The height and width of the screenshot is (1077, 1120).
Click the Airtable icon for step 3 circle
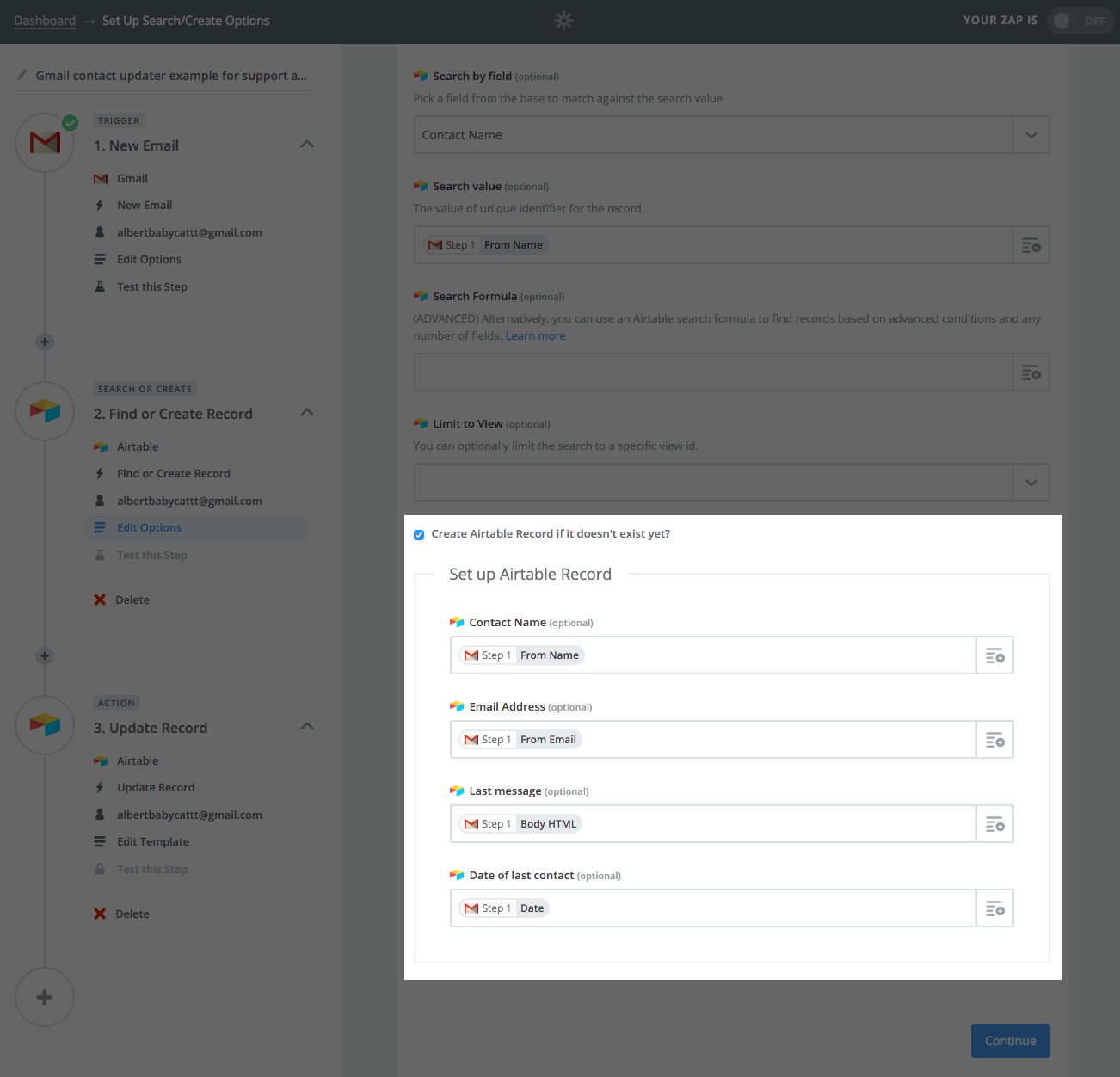[x=45, y=725]
